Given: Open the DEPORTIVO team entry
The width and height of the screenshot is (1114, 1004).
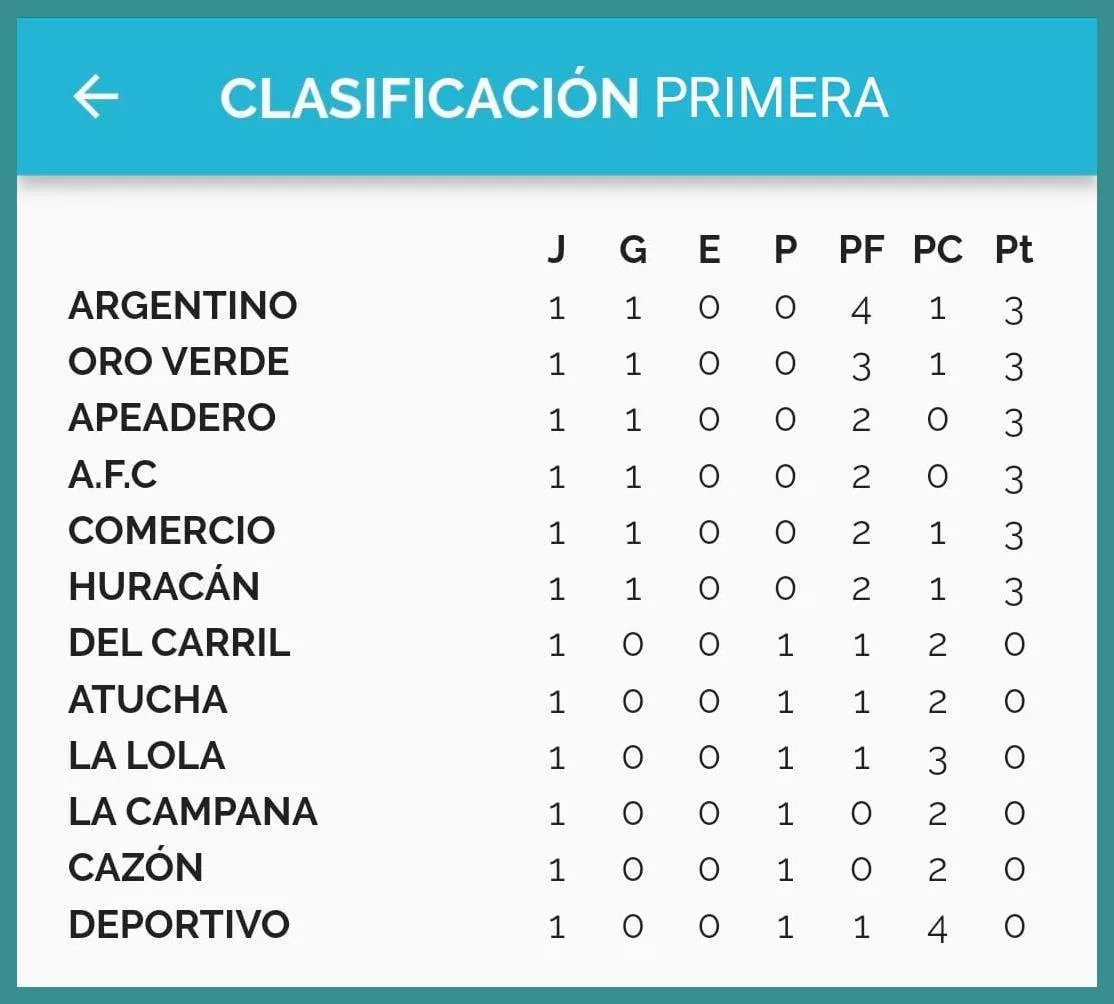Looking at the screenshot, I should click(179, 924).
